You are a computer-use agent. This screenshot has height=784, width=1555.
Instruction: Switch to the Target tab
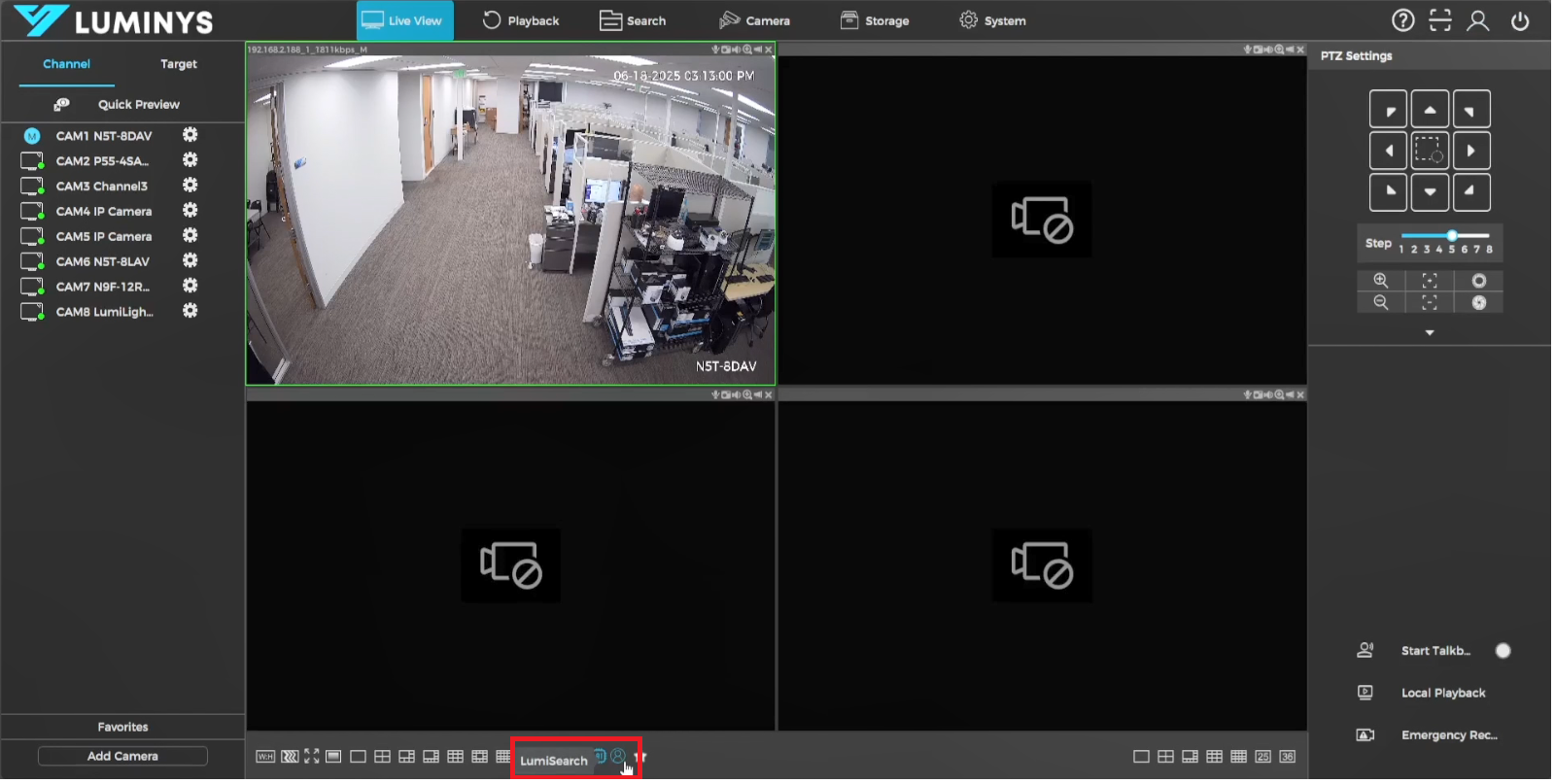click(x=179, y=64)
